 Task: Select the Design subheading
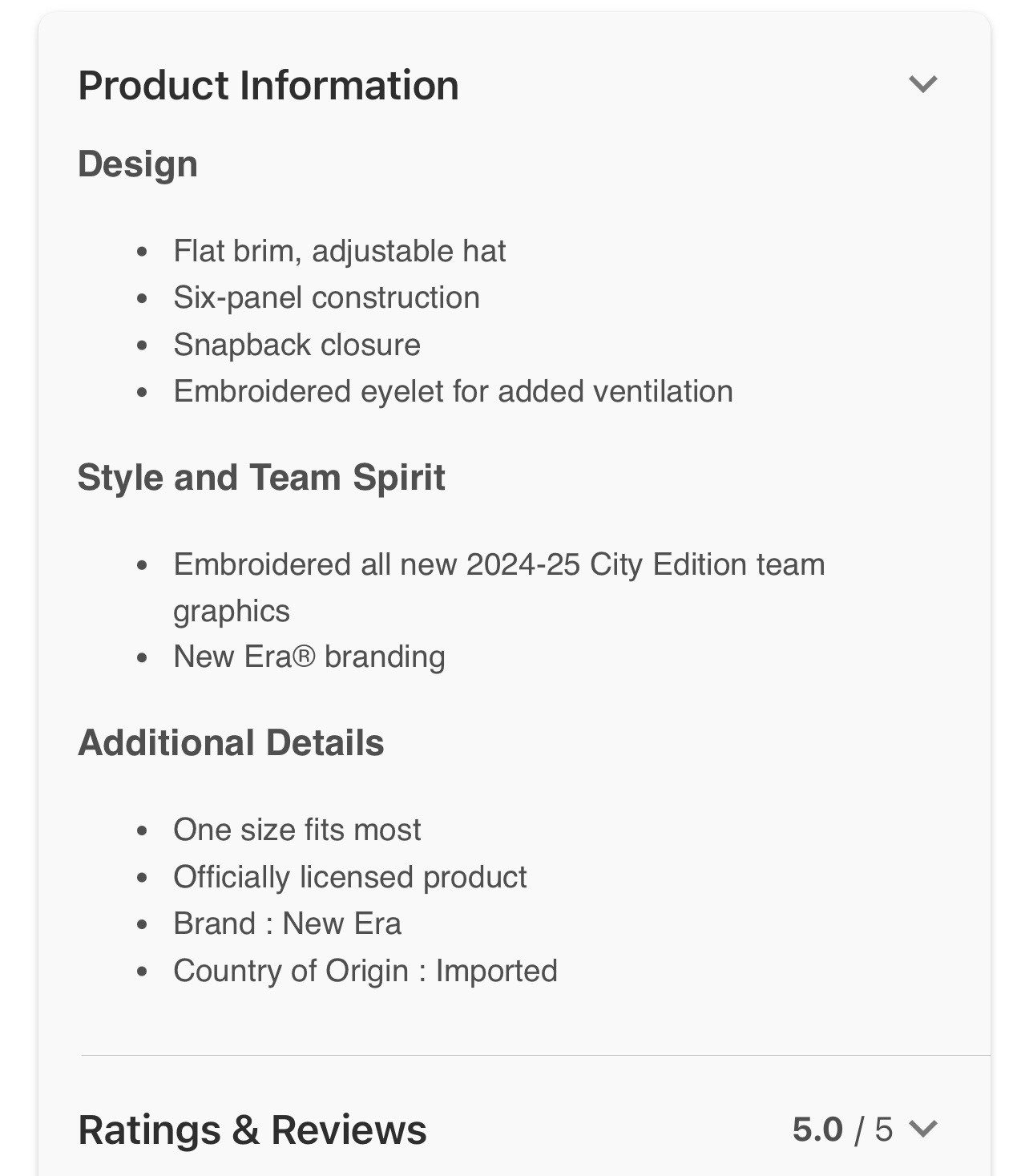(x=138, y=164)
